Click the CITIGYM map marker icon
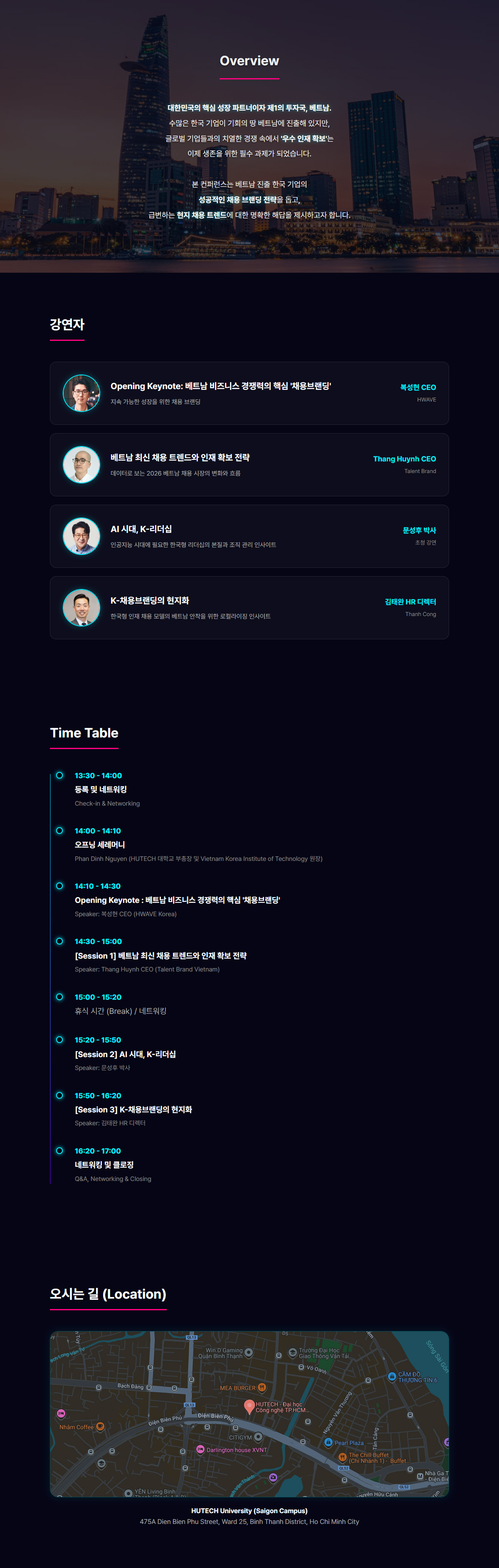The image size is (499, 1568). point(259,1437)
